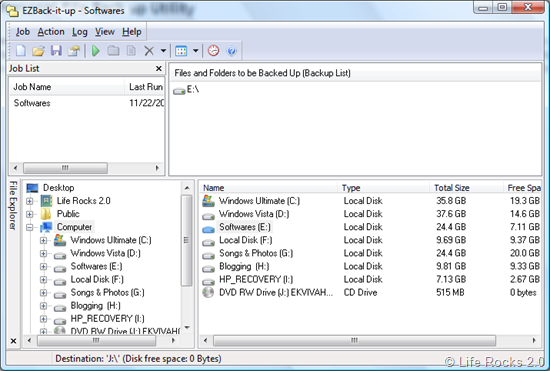Save the job with the floppy disk icon
Image resolution: width=550 pixels, height=371 pixels.
pos(56,51)
